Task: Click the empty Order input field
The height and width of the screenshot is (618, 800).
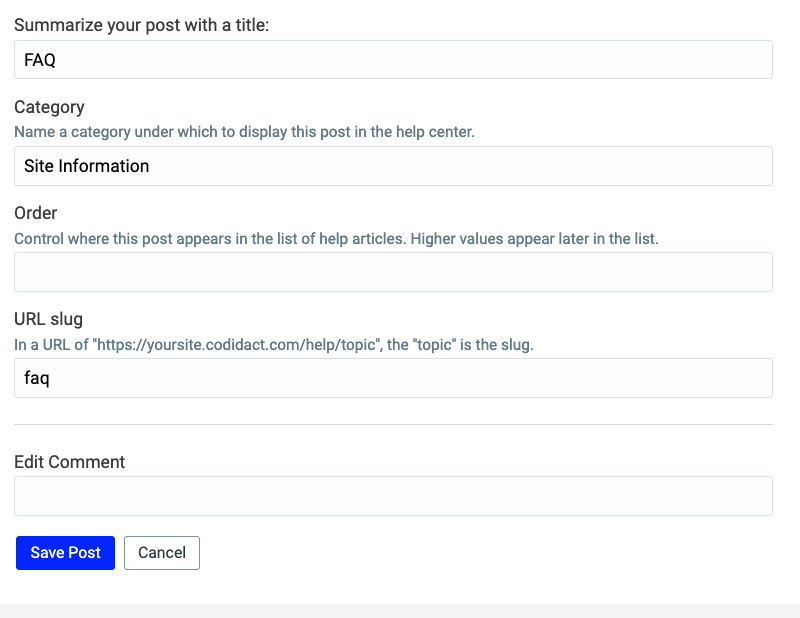Action: [x=393, y=272]
